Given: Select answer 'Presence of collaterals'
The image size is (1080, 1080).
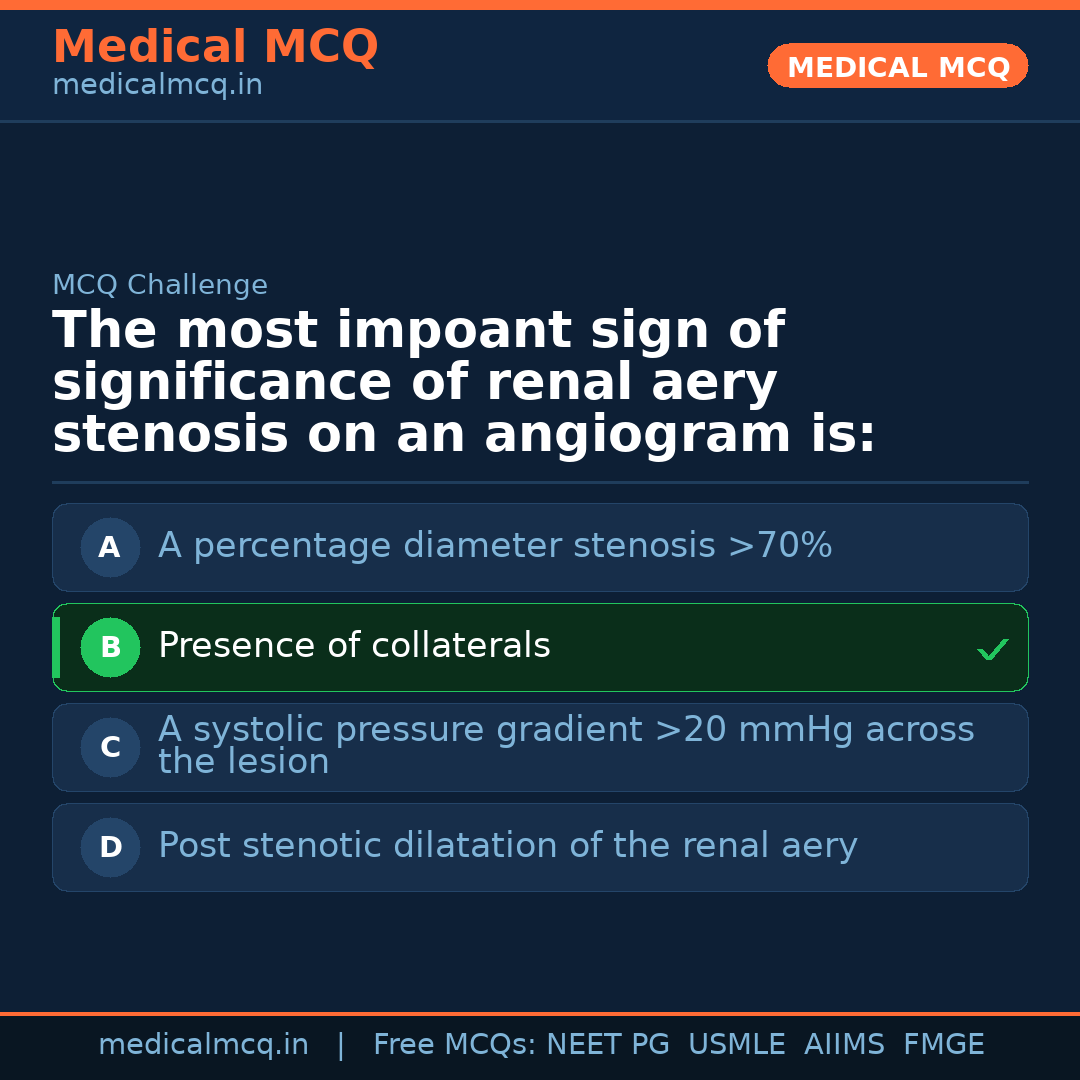Looking at the screenshot, I should [354, 646].
